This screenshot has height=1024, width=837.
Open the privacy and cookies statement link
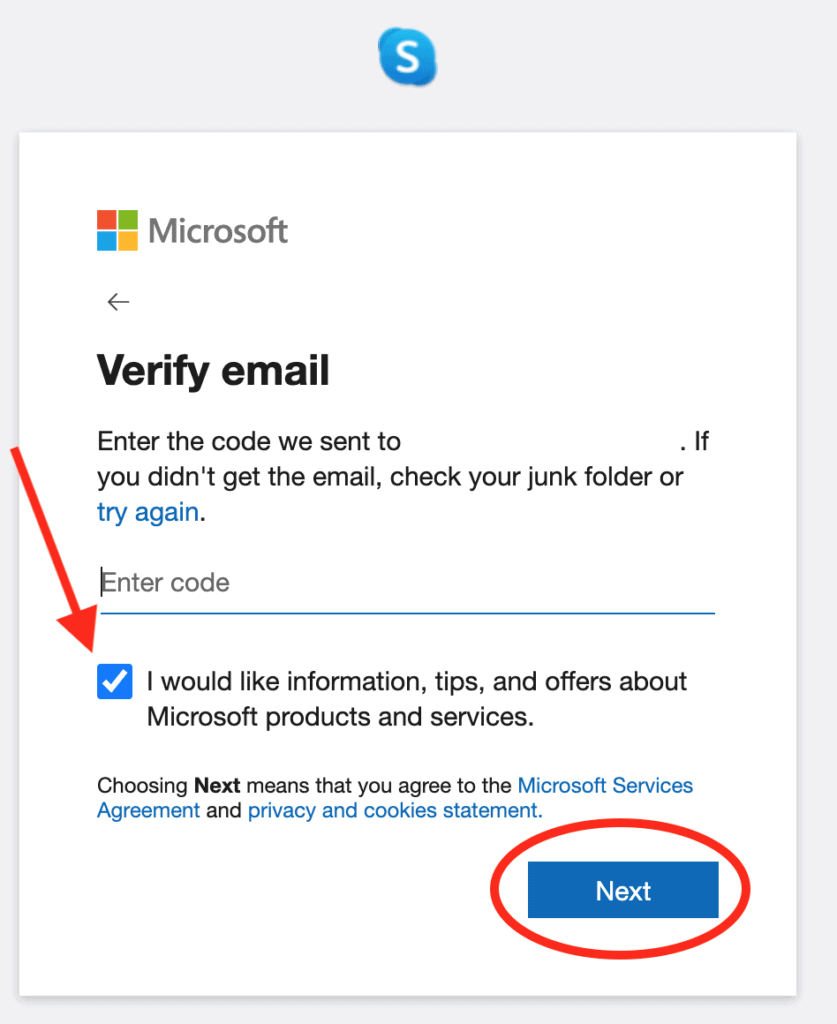(x=394, y=810)
